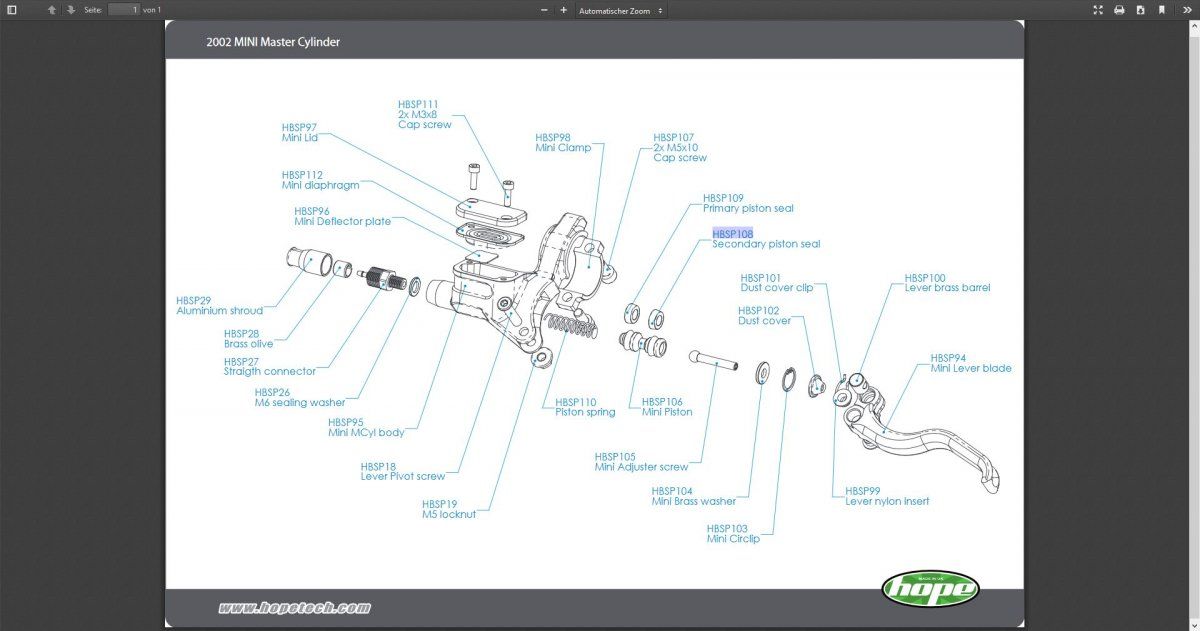Zoom out with the minus button

[x=544, y=10]
